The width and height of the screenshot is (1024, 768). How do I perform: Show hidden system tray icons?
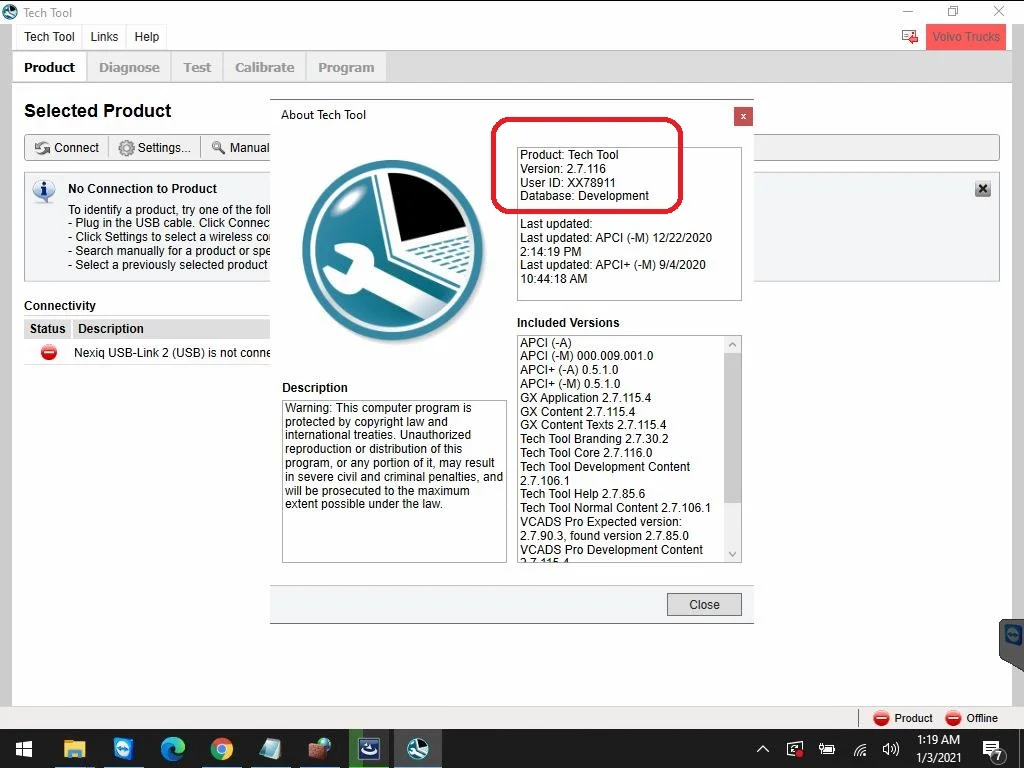click(x=763, y=749)
